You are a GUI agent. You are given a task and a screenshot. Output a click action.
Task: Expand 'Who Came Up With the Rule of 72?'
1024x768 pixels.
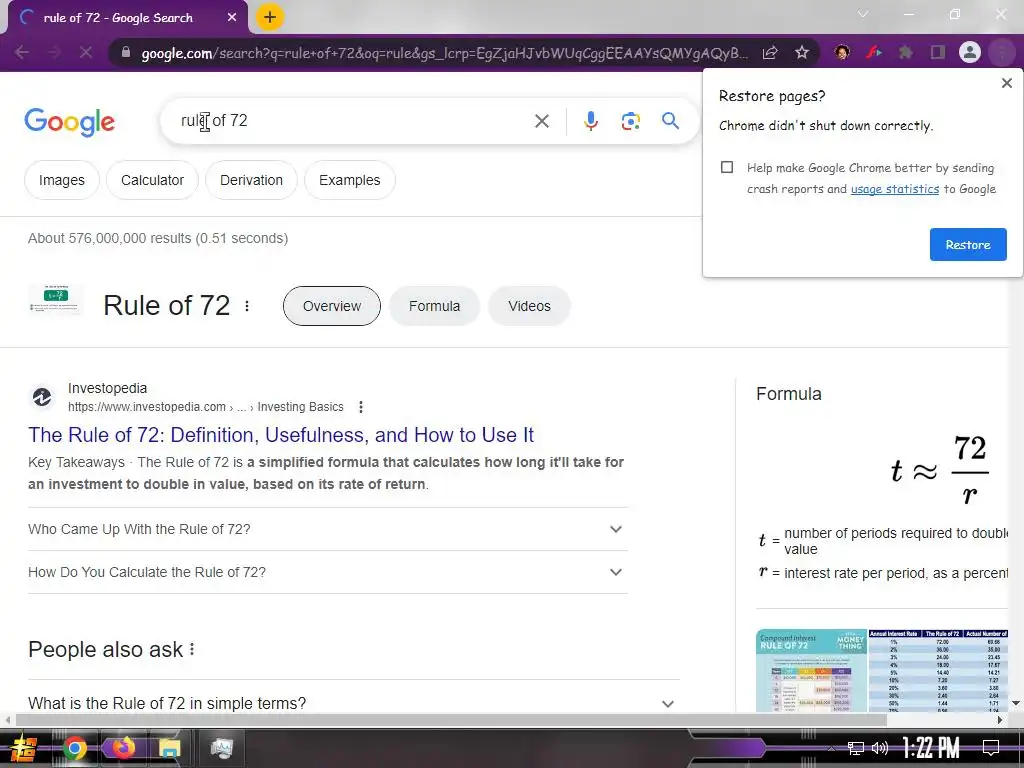pyautogui.click(x=328, y=529)
